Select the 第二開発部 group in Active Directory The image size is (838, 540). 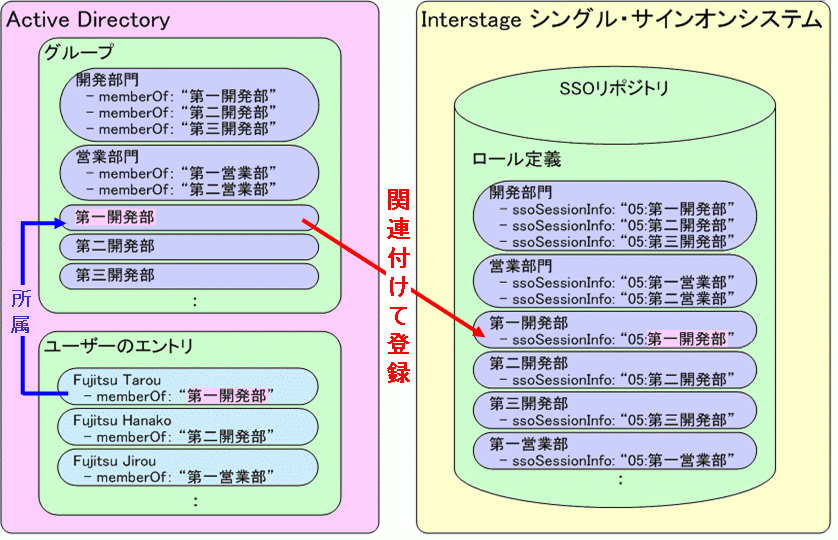point(188,246)
